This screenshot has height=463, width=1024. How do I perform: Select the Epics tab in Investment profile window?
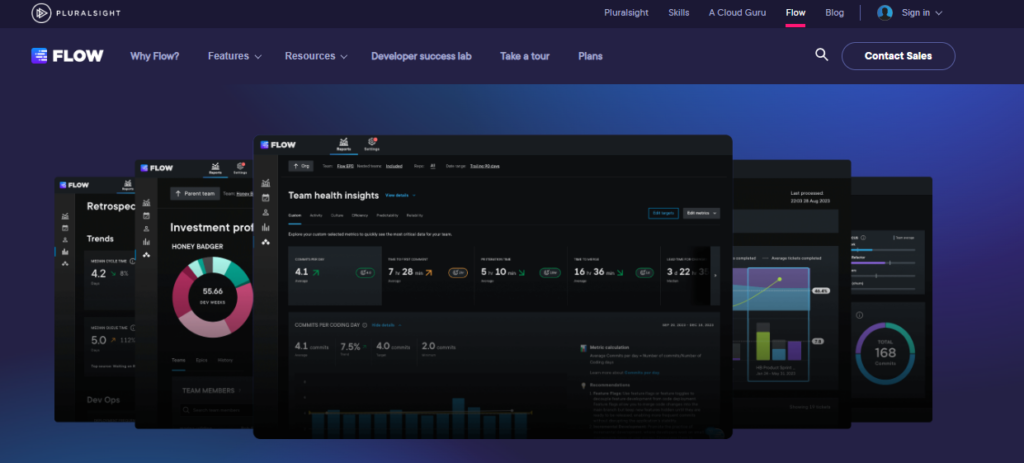point(202,360)
